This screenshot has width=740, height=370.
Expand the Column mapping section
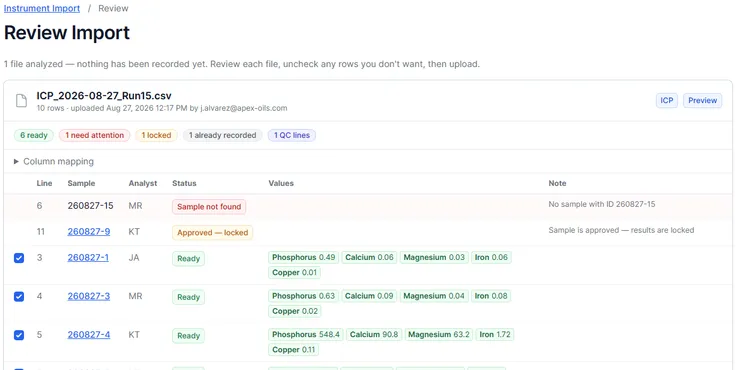coord(54,161)
